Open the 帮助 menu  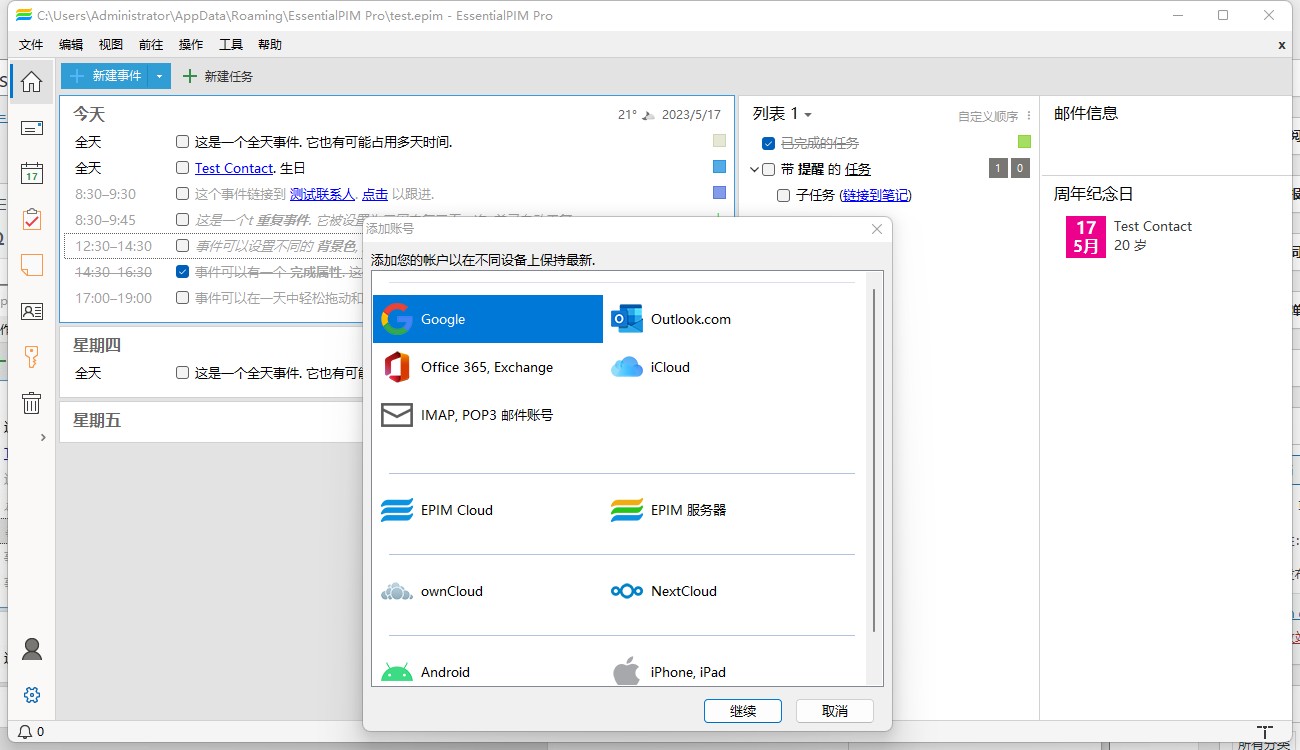coord(270,45)
